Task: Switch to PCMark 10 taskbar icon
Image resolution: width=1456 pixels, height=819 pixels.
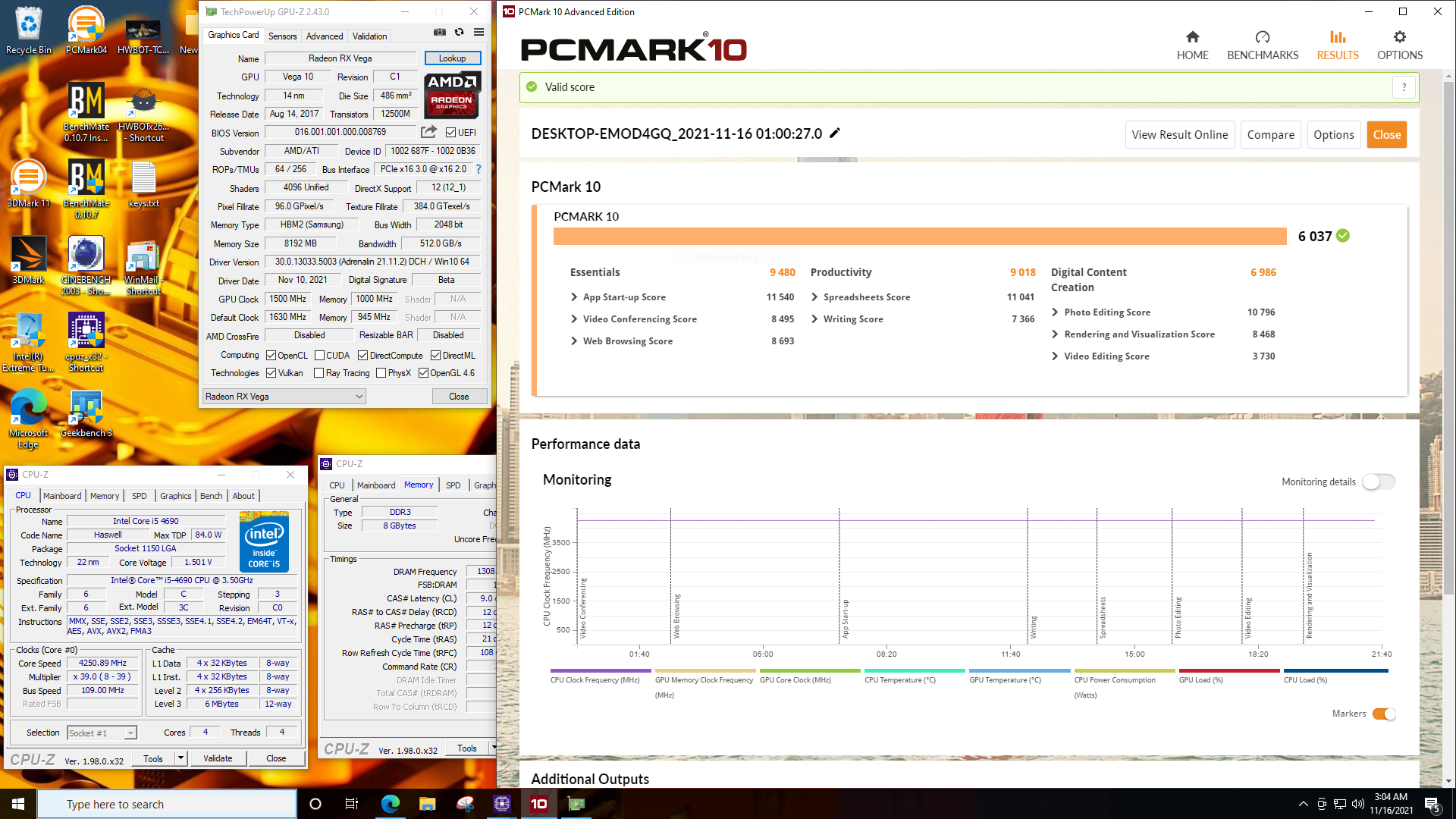Action: pyautogui.click(x=539, y=804)
